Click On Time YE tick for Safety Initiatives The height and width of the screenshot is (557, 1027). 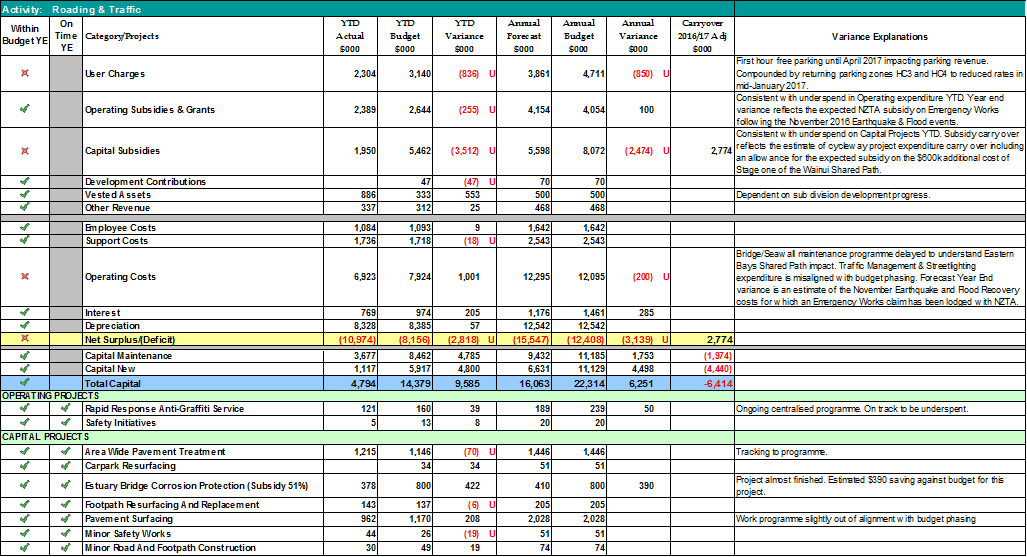pyautogui.click(x=66, y=423)
